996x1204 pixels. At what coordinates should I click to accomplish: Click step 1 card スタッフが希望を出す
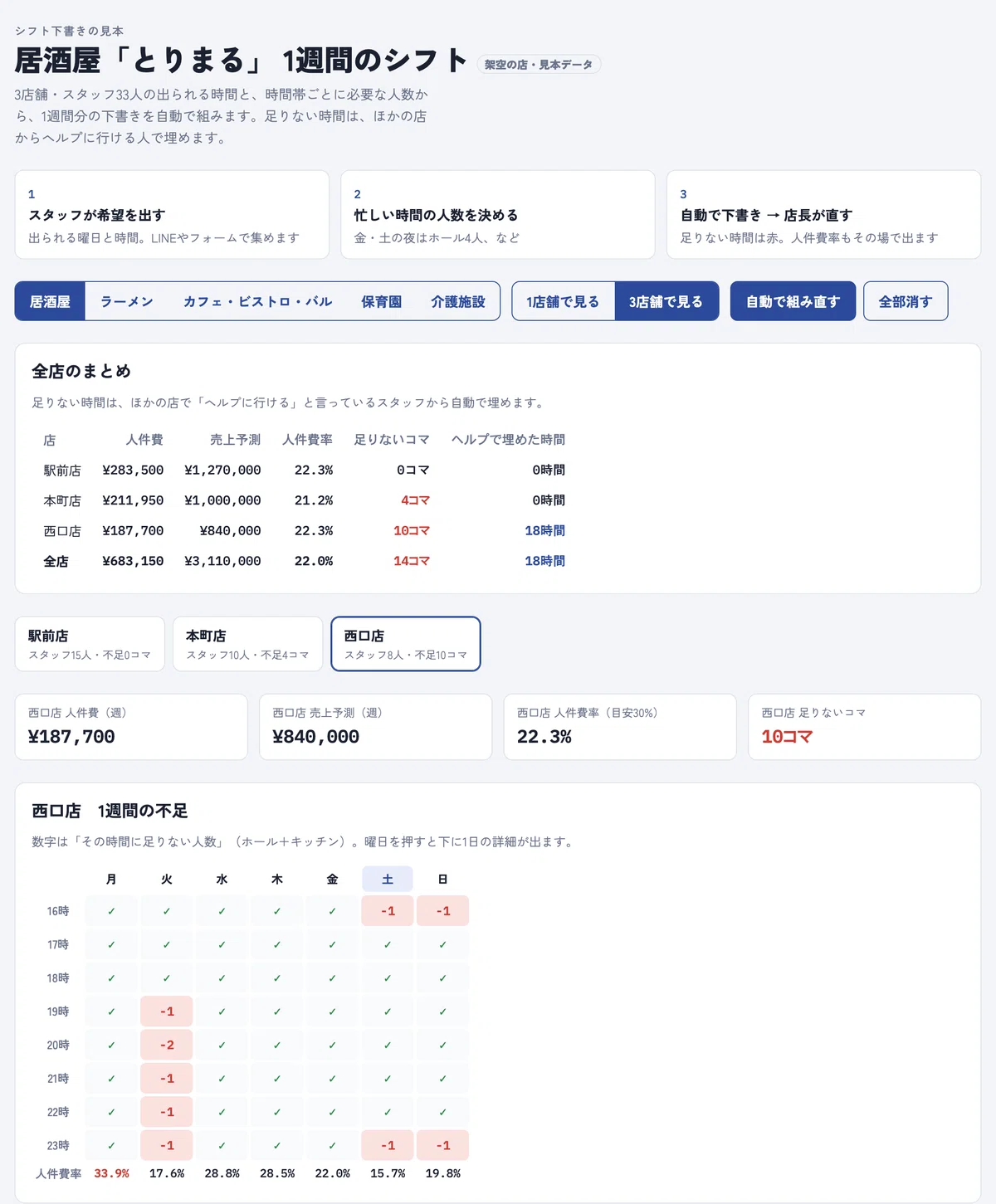click(172, 215)
